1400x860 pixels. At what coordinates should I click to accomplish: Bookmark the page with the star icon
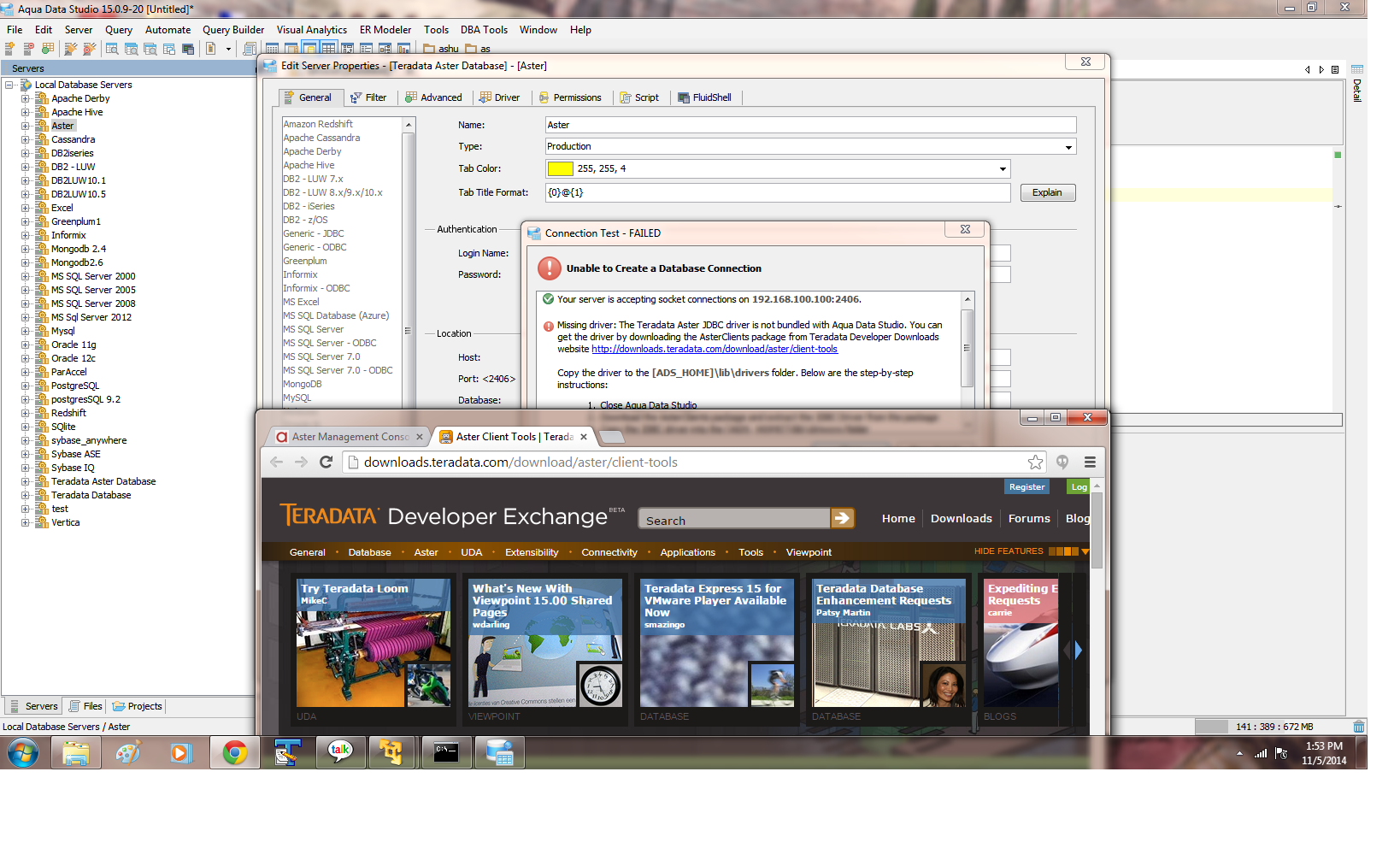1035,462
